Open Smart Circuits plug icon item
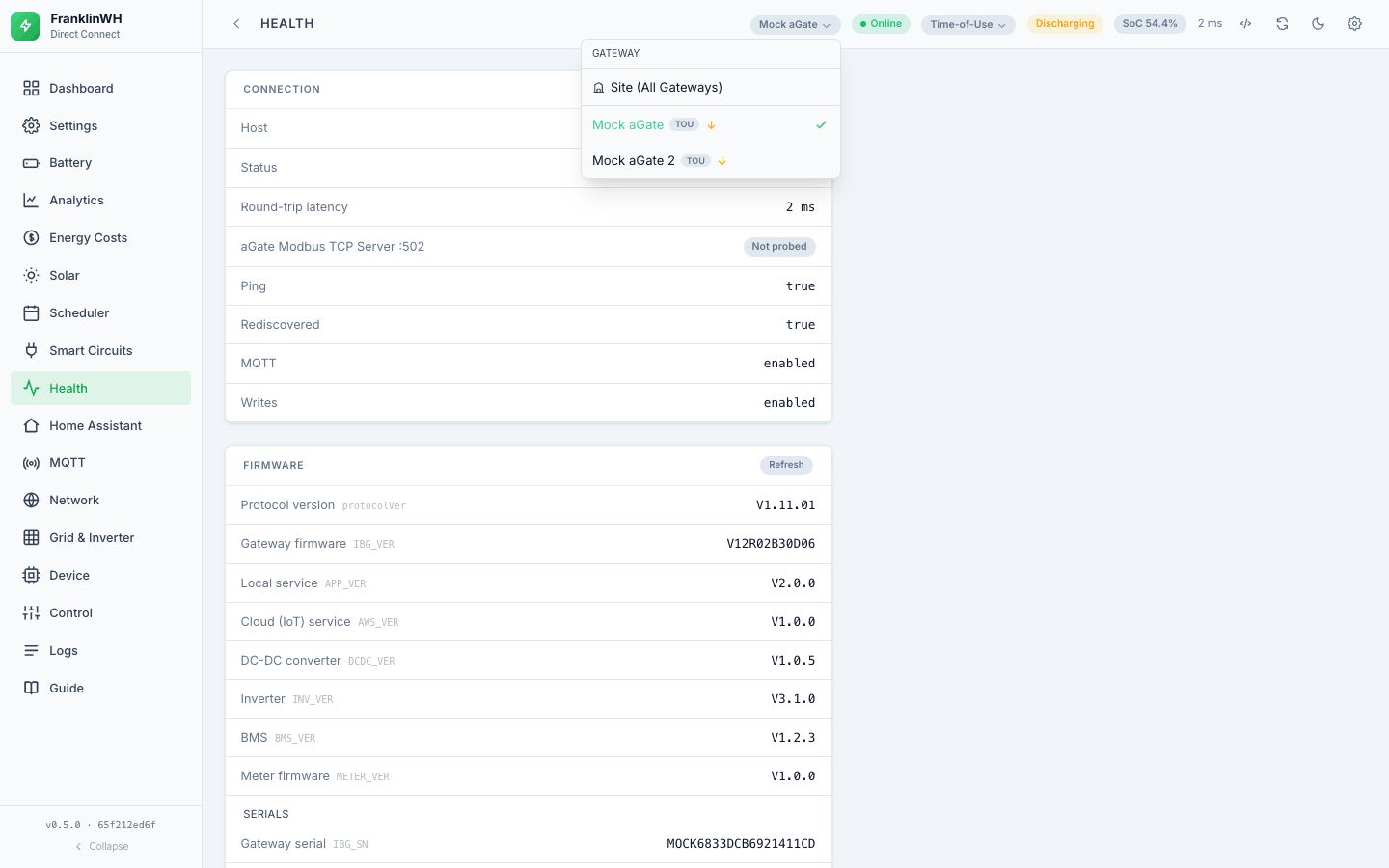Screen dimensions: 1389x868 [100, 351]
